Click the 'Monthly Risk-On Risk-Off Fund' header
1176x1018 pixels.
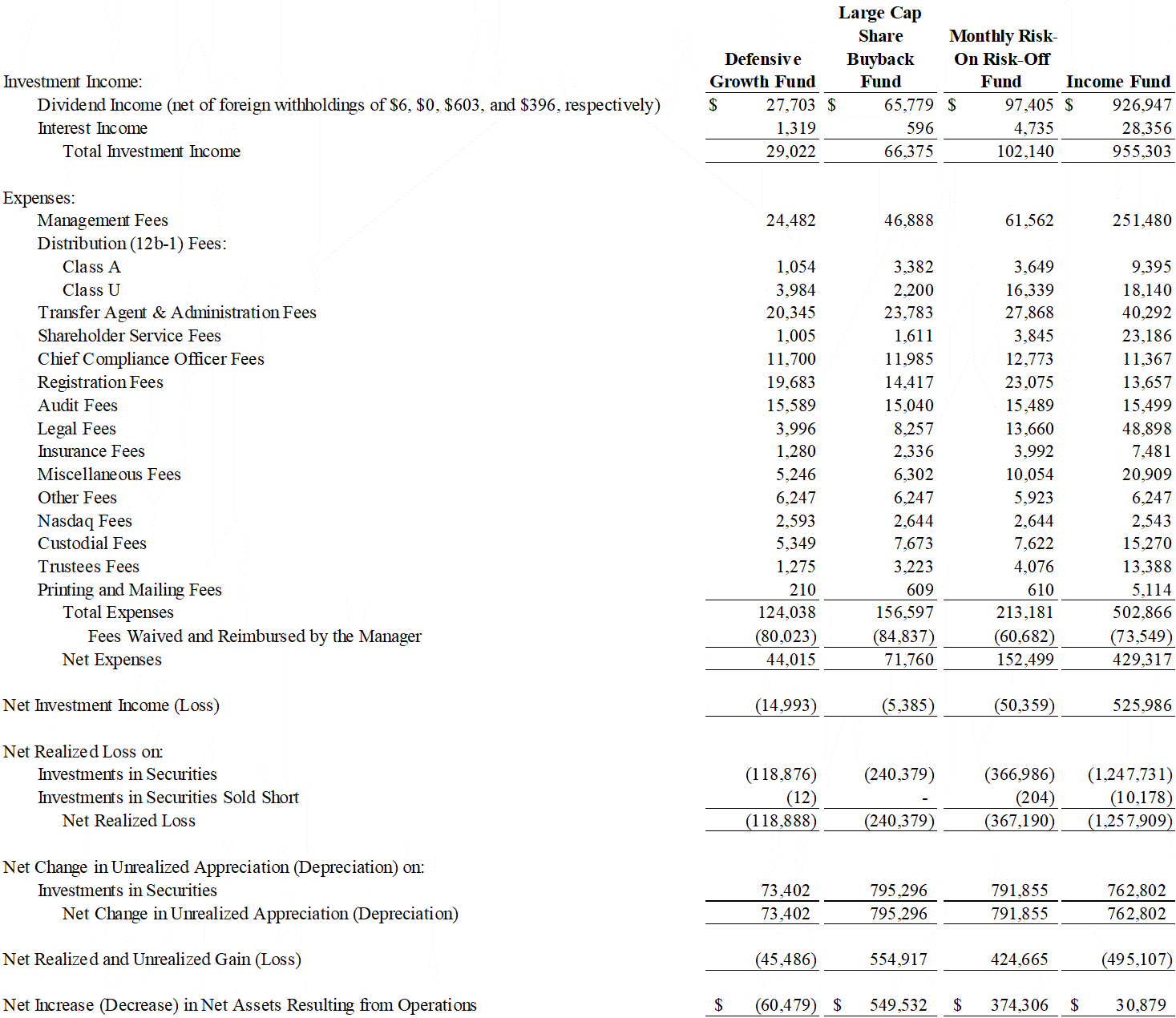pos(1002,59)
